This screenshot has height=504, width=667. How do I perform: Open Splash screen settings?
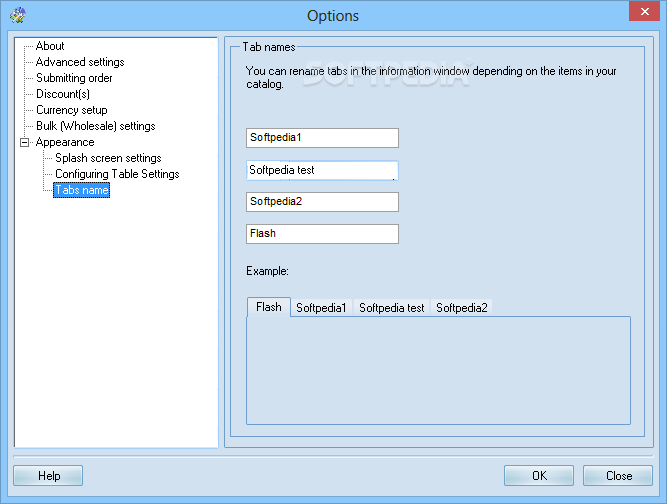(108, 158)
